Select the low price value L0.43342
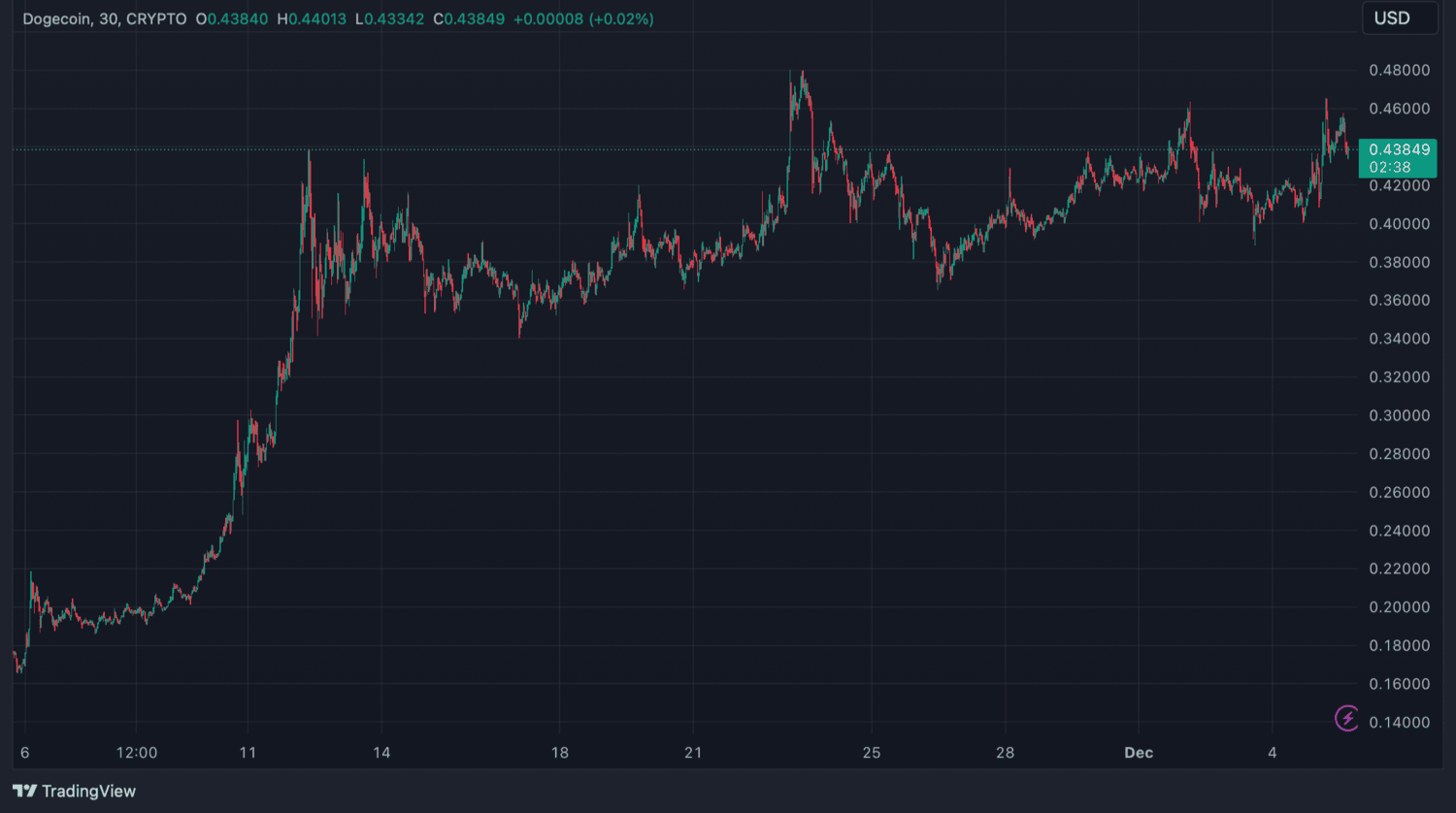Image resolution: width=1456 pixels, height=813 pixels. pos(389,19)
